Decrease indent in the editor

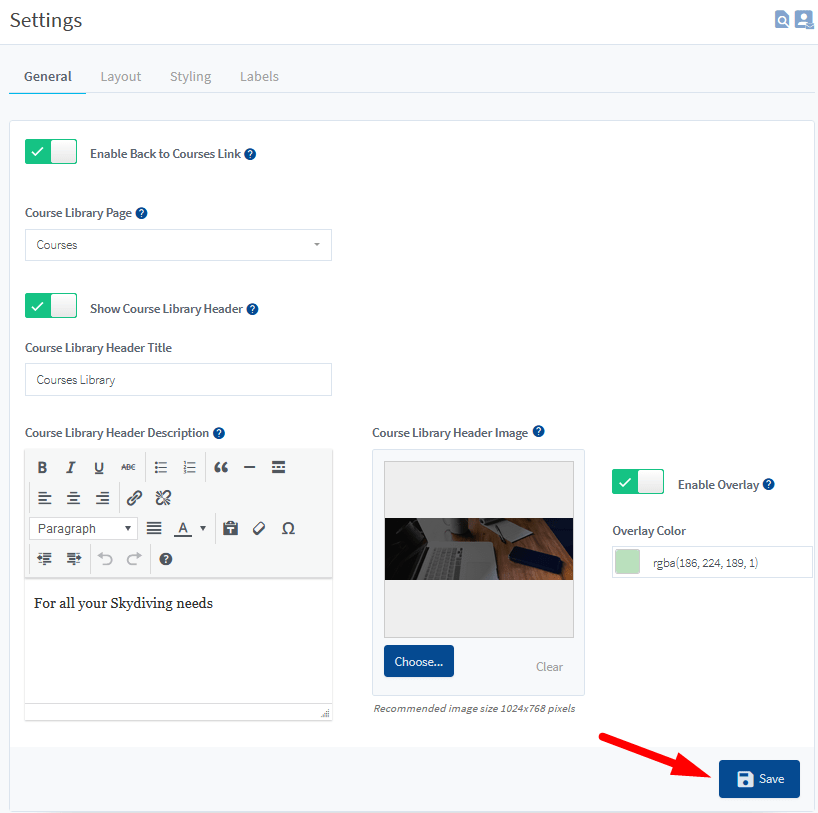(45, 559)
